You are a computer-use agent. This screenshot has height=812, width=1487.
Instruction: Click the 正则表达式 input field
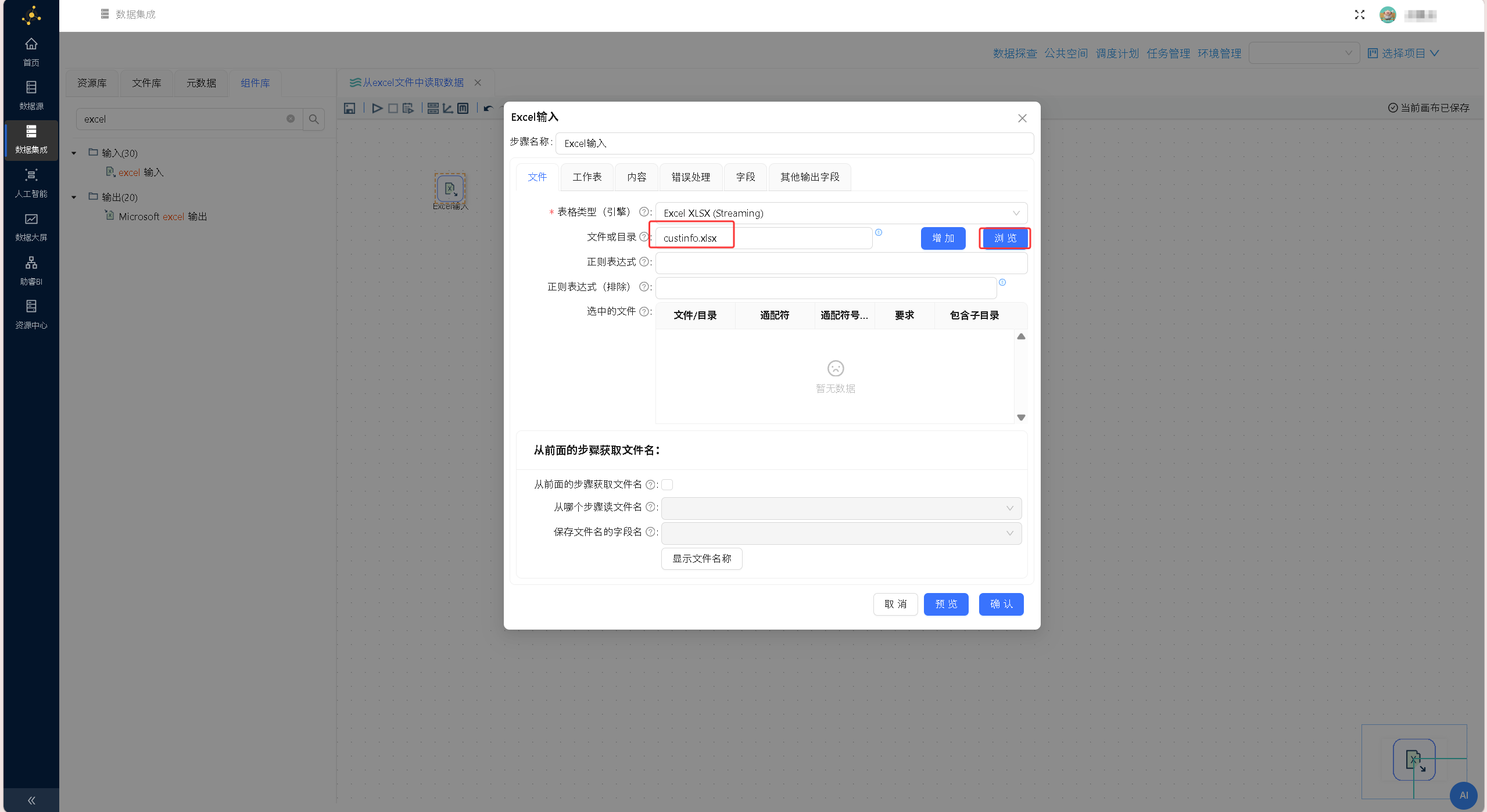pos(841,263)
